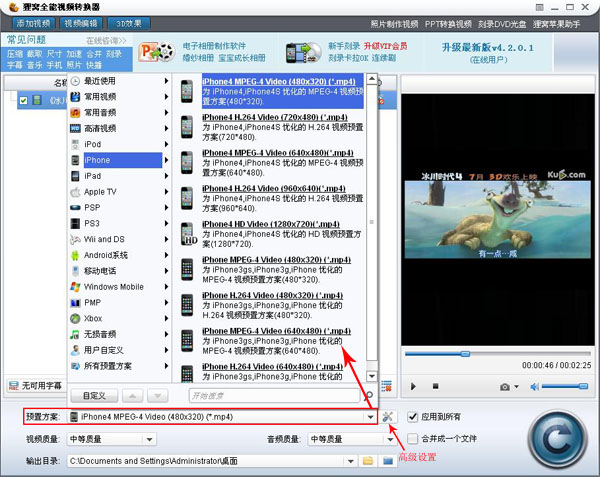Click the 视频编辑 button
Viewport: 600px width, 477px height.
[x=81, y=24]
